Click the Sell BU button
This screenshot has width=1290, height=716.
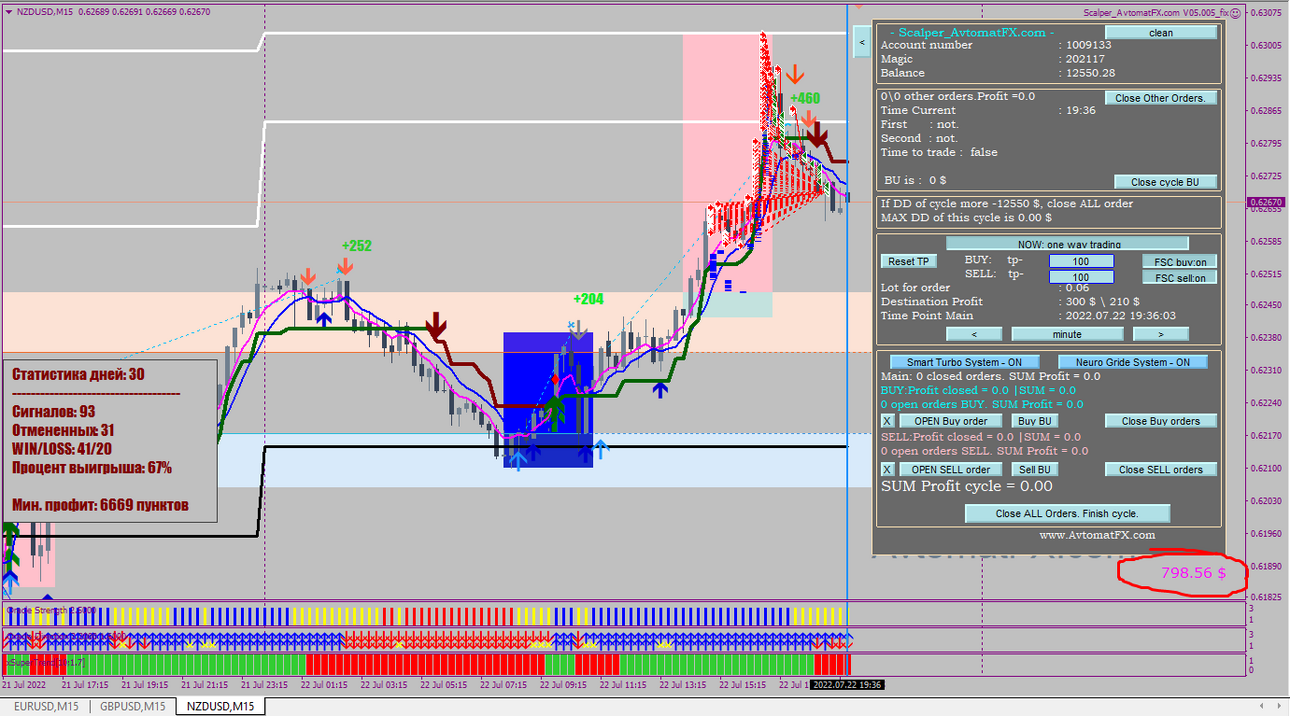pos(1034,469)
